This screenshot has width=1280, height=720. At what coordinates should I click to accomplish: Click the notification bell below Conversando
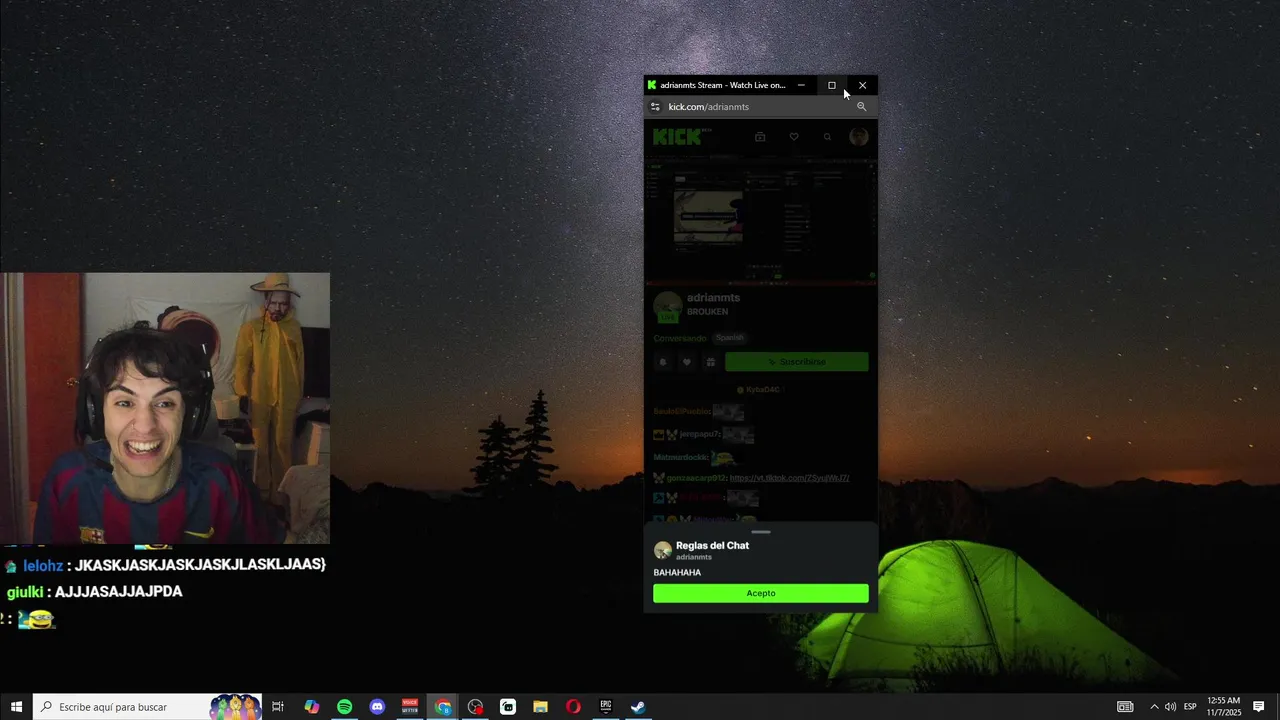click(x=662, y=362)
